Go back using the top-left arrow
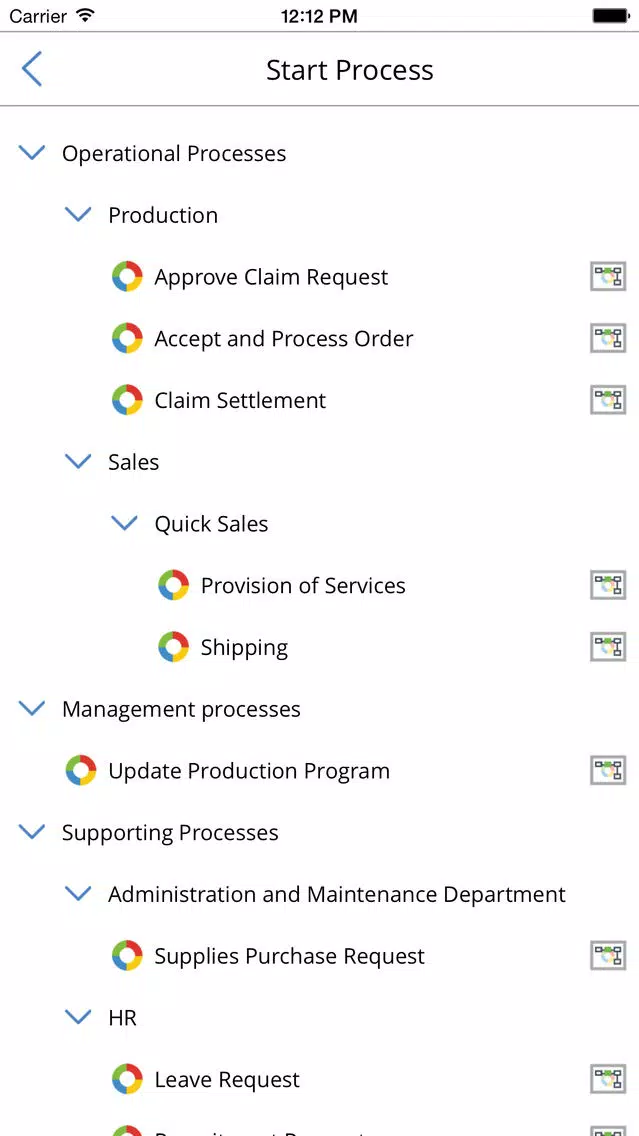This screenshot has width=639, height=1136. 32,70
